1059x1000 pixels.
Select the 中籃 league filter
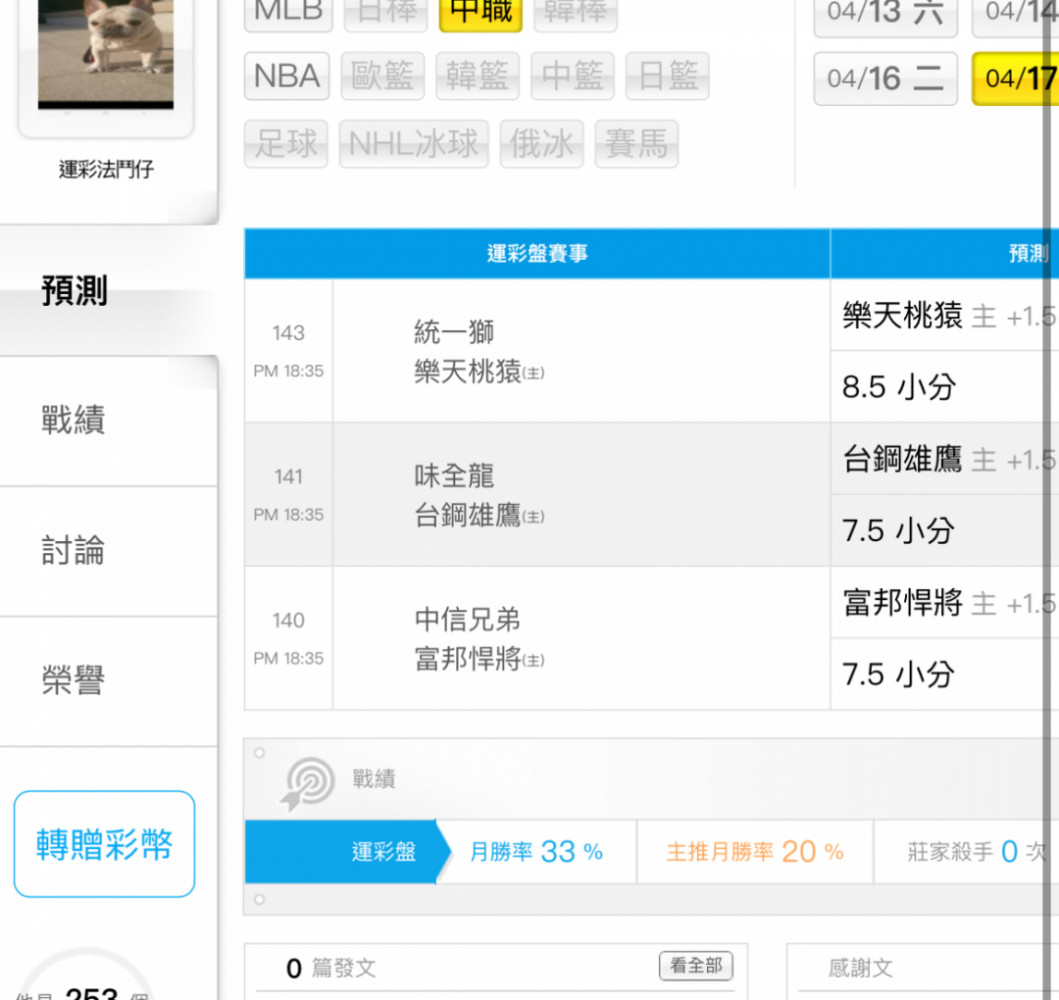pos(573,76)
